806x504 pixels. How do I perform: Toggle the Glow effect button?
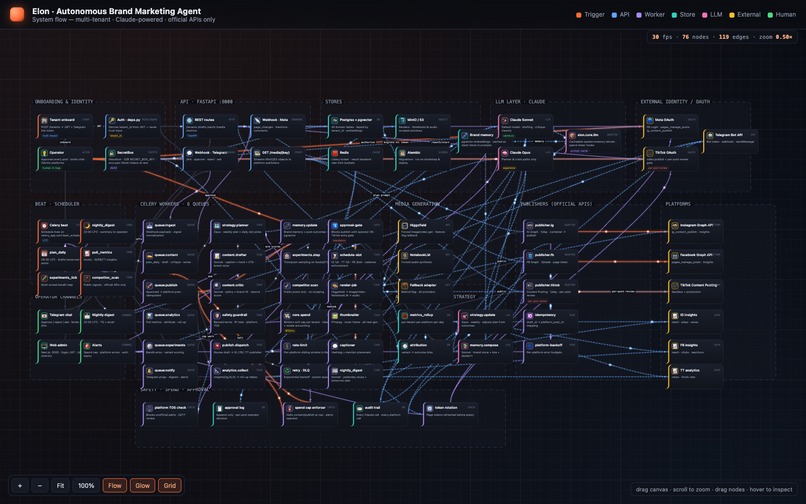pos(142,485)
